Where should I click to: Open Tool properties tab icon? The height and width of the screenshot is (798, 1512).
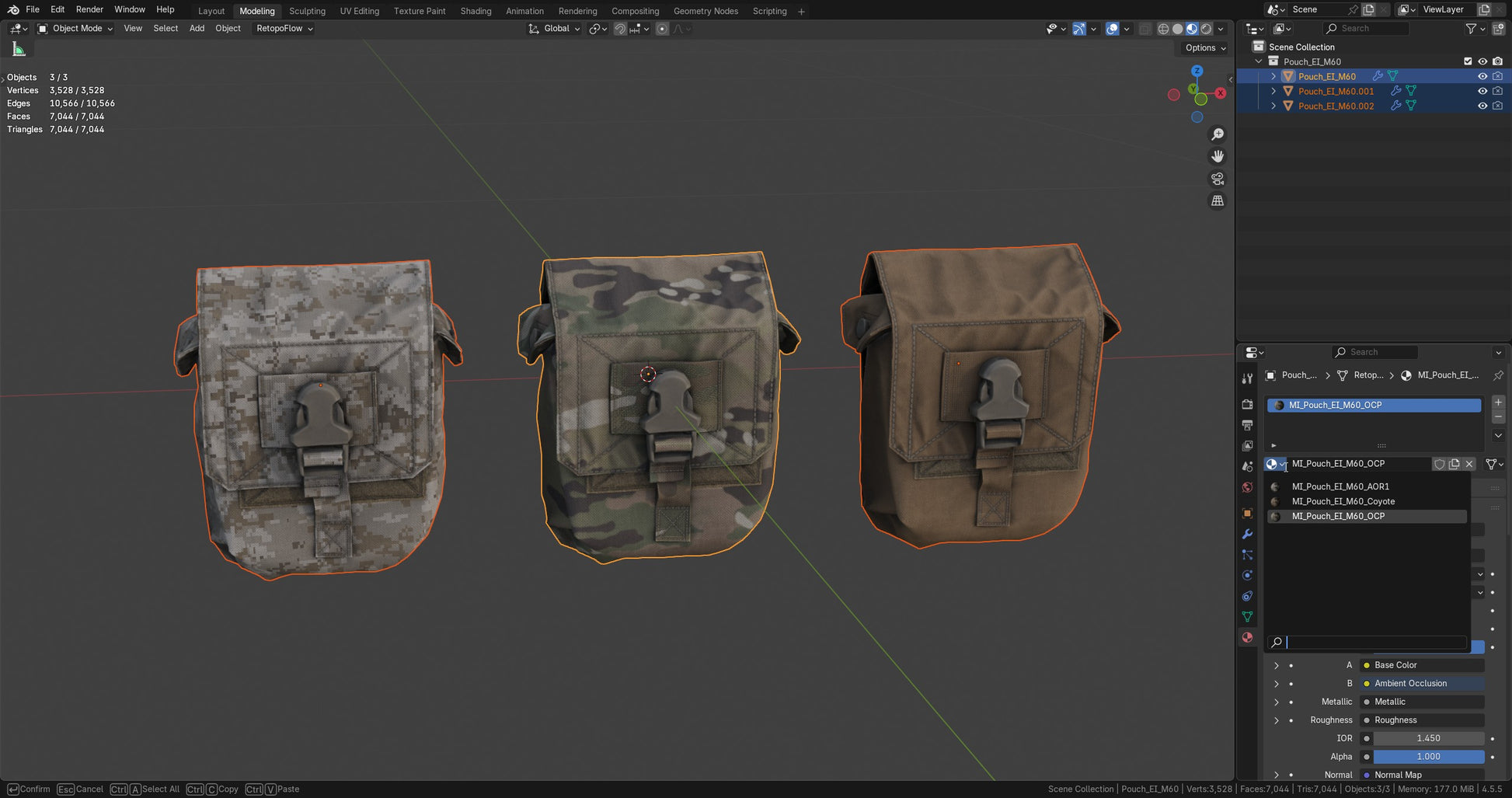(1247, 378)
